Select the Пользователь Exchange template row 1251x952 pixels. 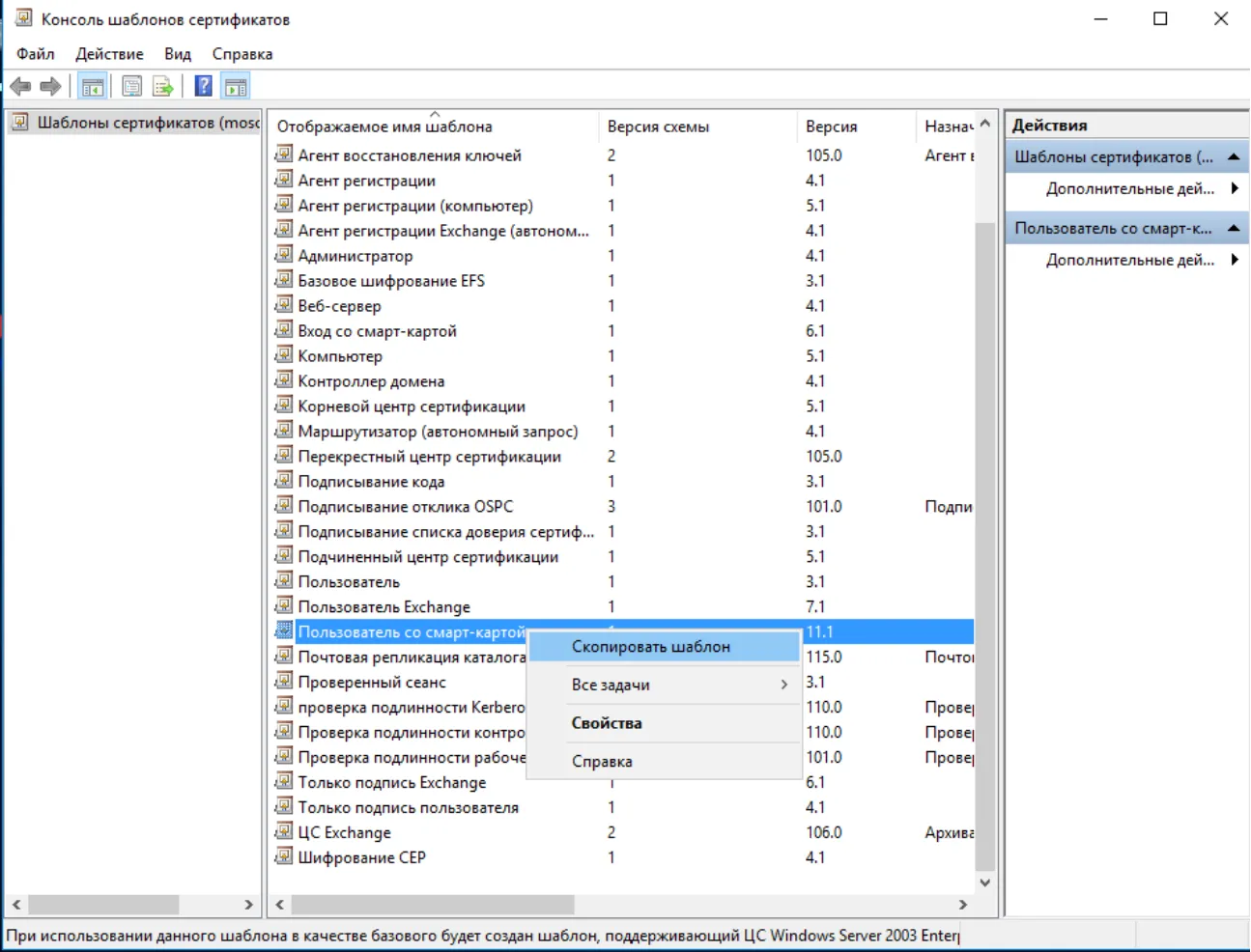622,606
